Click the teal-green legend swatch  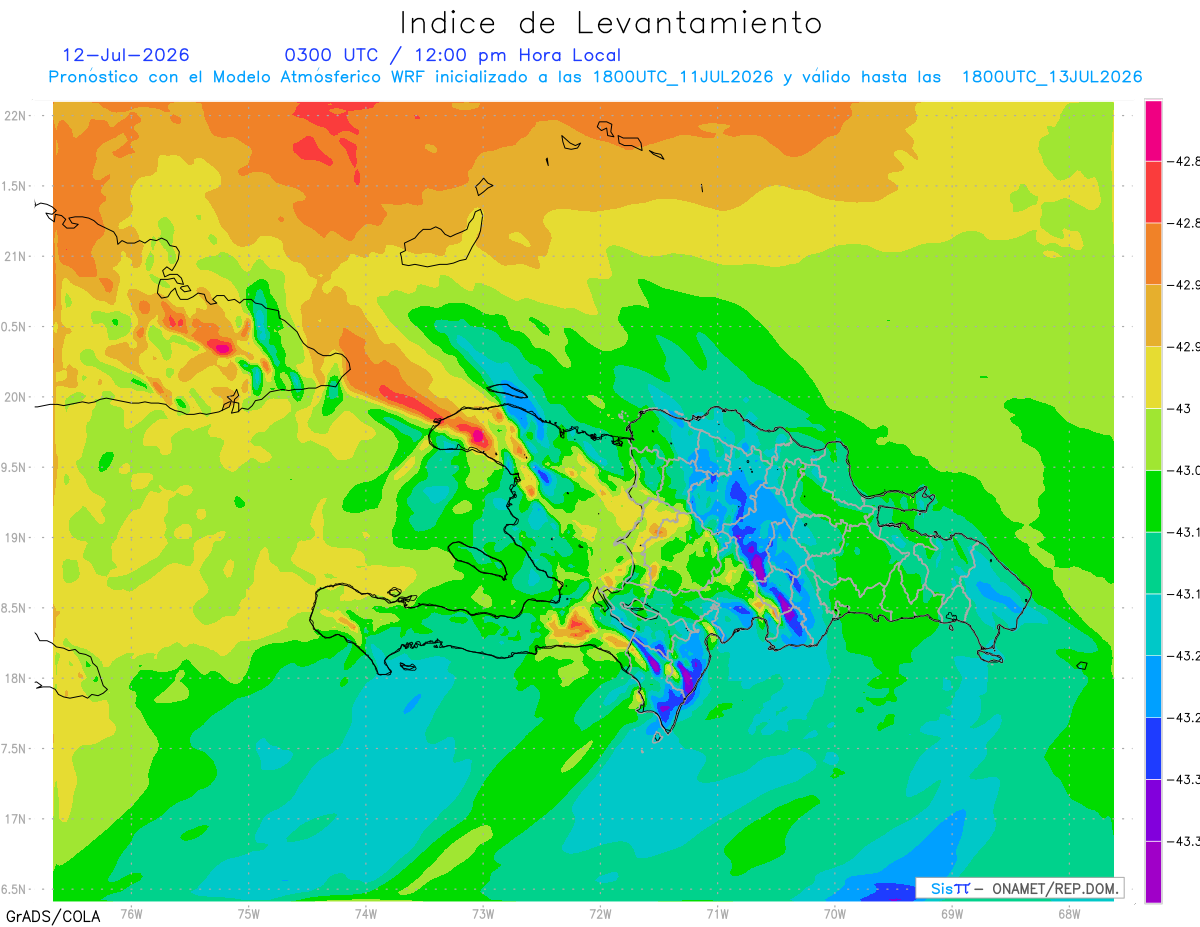pos(1153,563)
